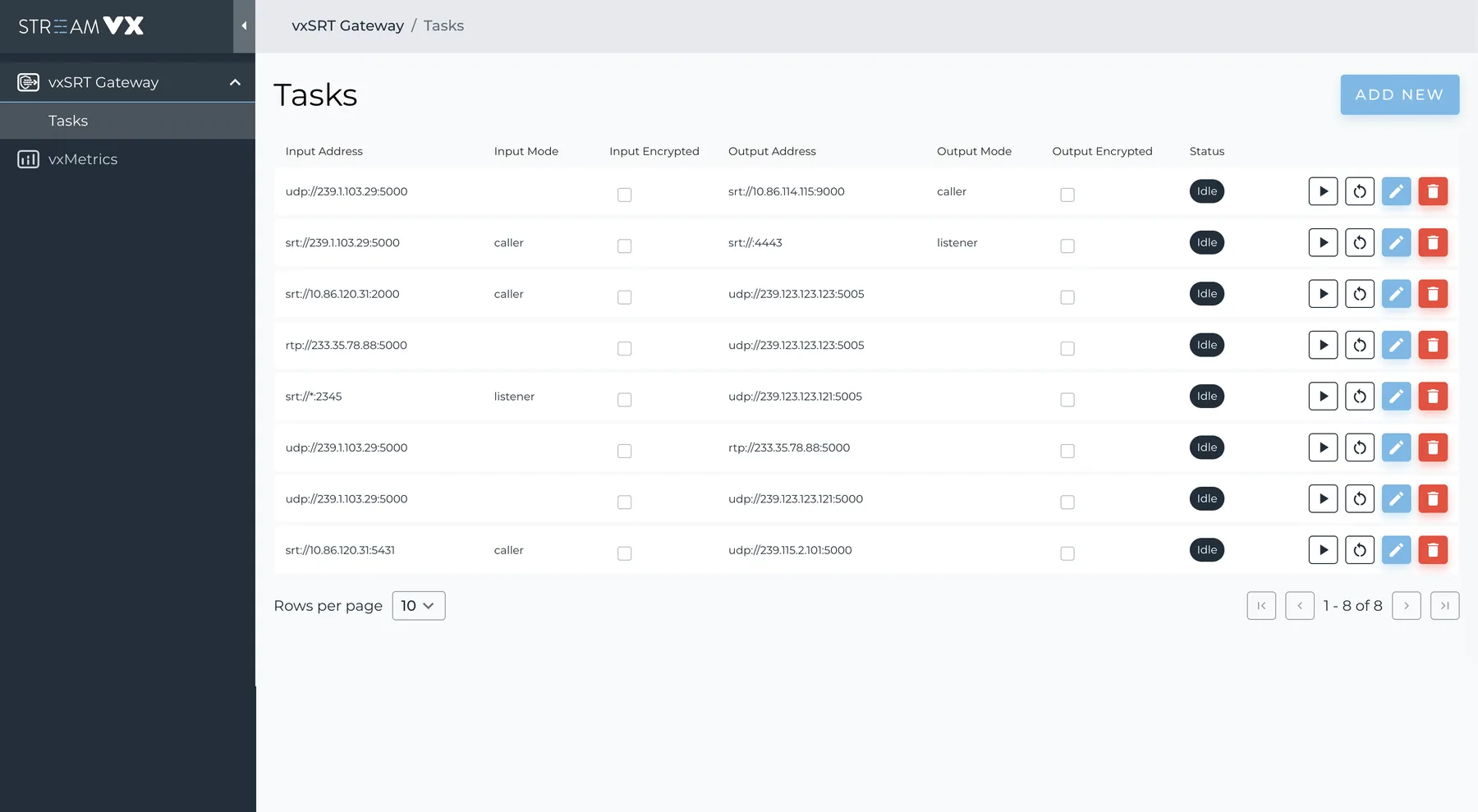Image resolution: width=1478 pixels, height=812 pixels.
Task: Start the udp://239.1.103.29:5000 to srt://10.86.114.115:9000 task
Action: [1323, 191]
